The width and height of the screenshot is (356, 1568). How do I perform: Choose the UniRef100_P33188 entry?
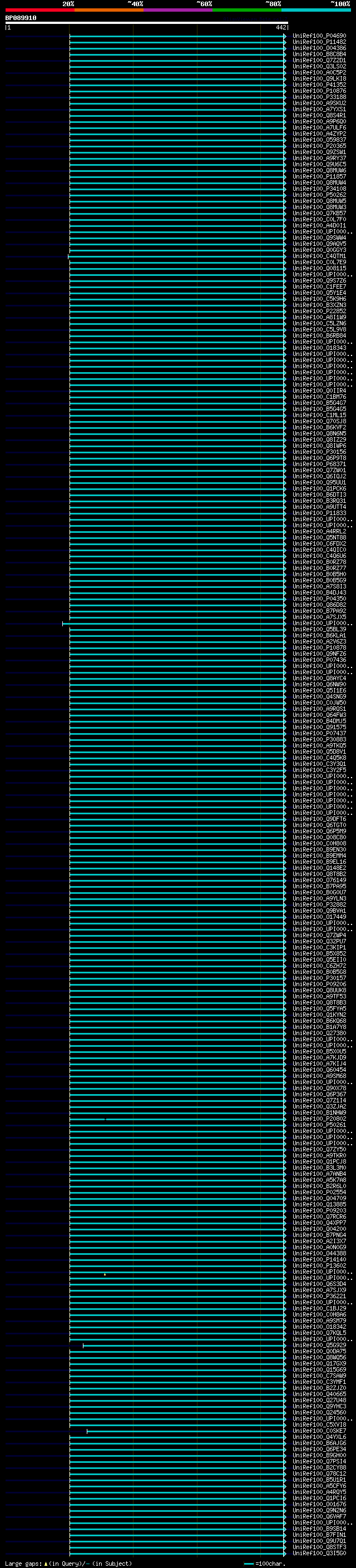[x=319, y=97]
